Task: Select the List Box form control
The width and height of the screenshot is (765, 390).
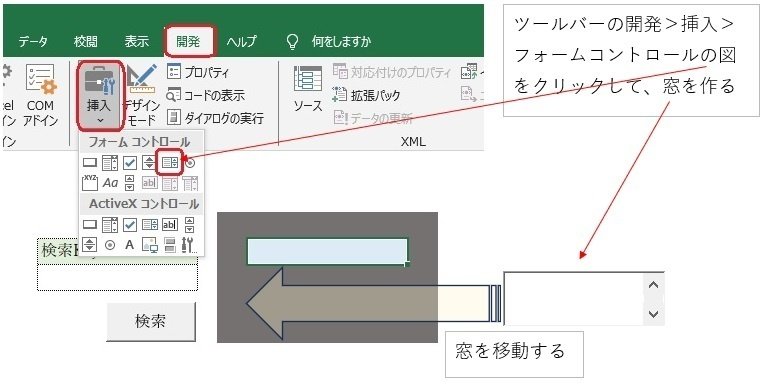Action: tap(169, 163)
